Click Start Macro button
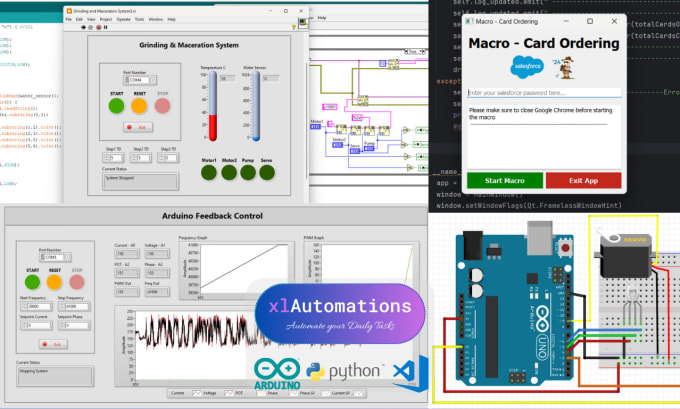This screenshot has height=409, width=680. (505, 180)
